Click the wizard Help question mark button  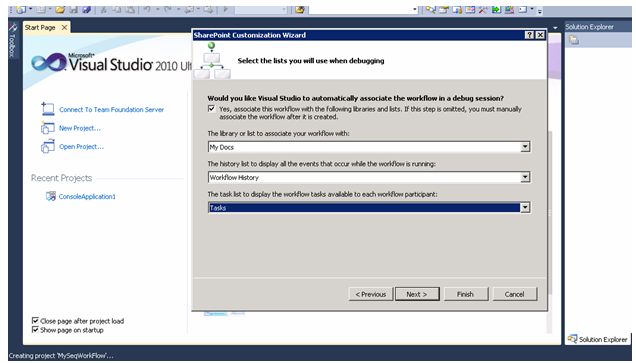529,35
